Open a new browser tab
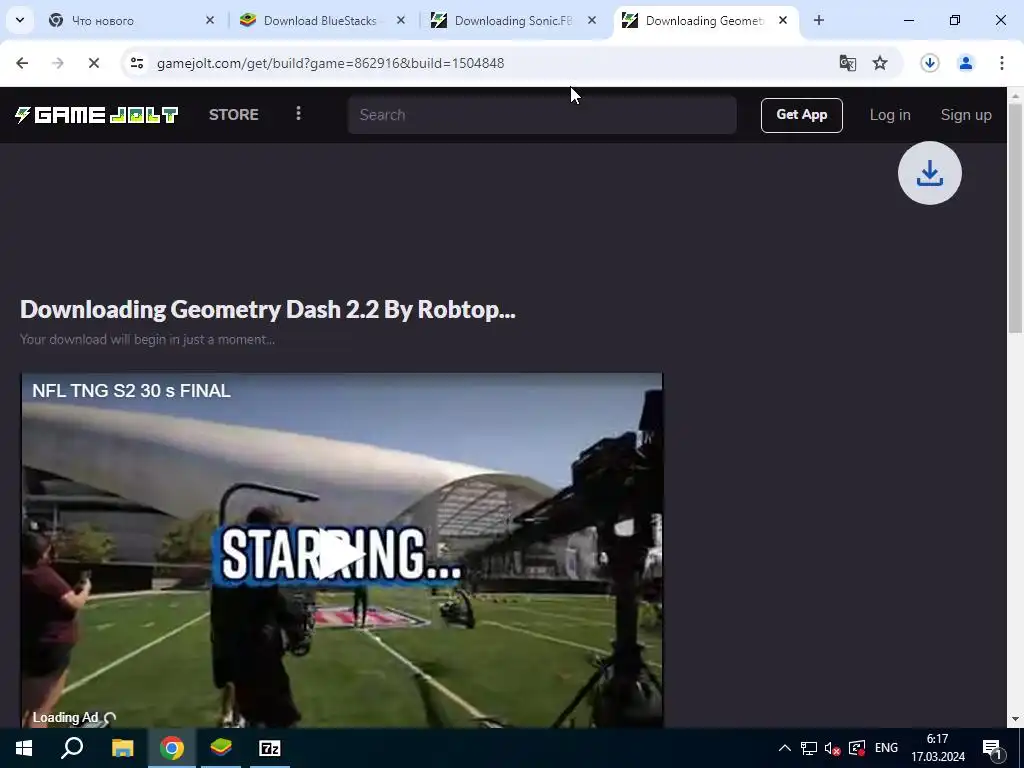 (x=819, y=21)
